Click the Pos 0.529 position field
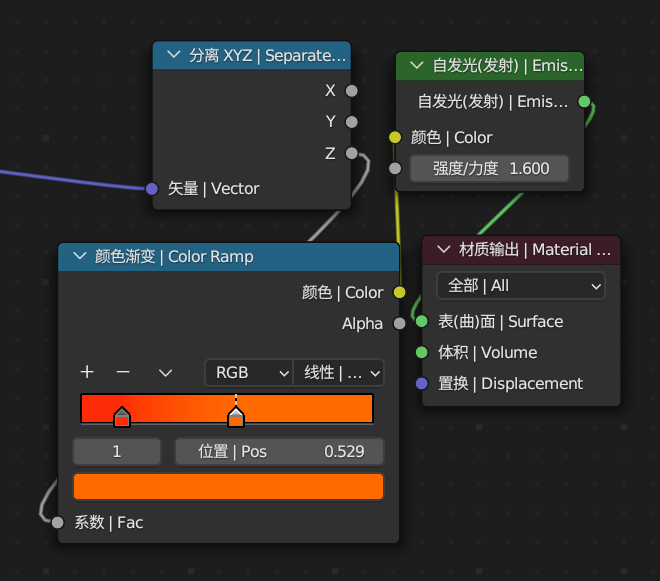660x581 pixels. [279, 451]
